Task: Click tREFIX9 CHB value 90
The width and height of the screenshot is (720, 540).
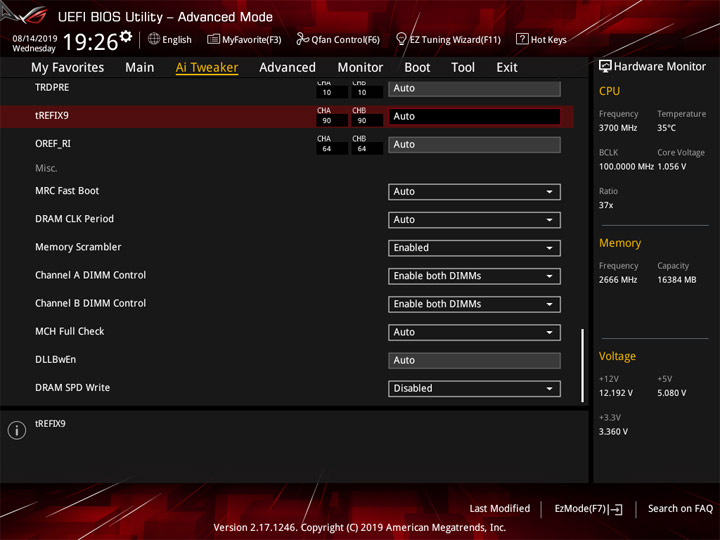Action: (x=367, y=121)
